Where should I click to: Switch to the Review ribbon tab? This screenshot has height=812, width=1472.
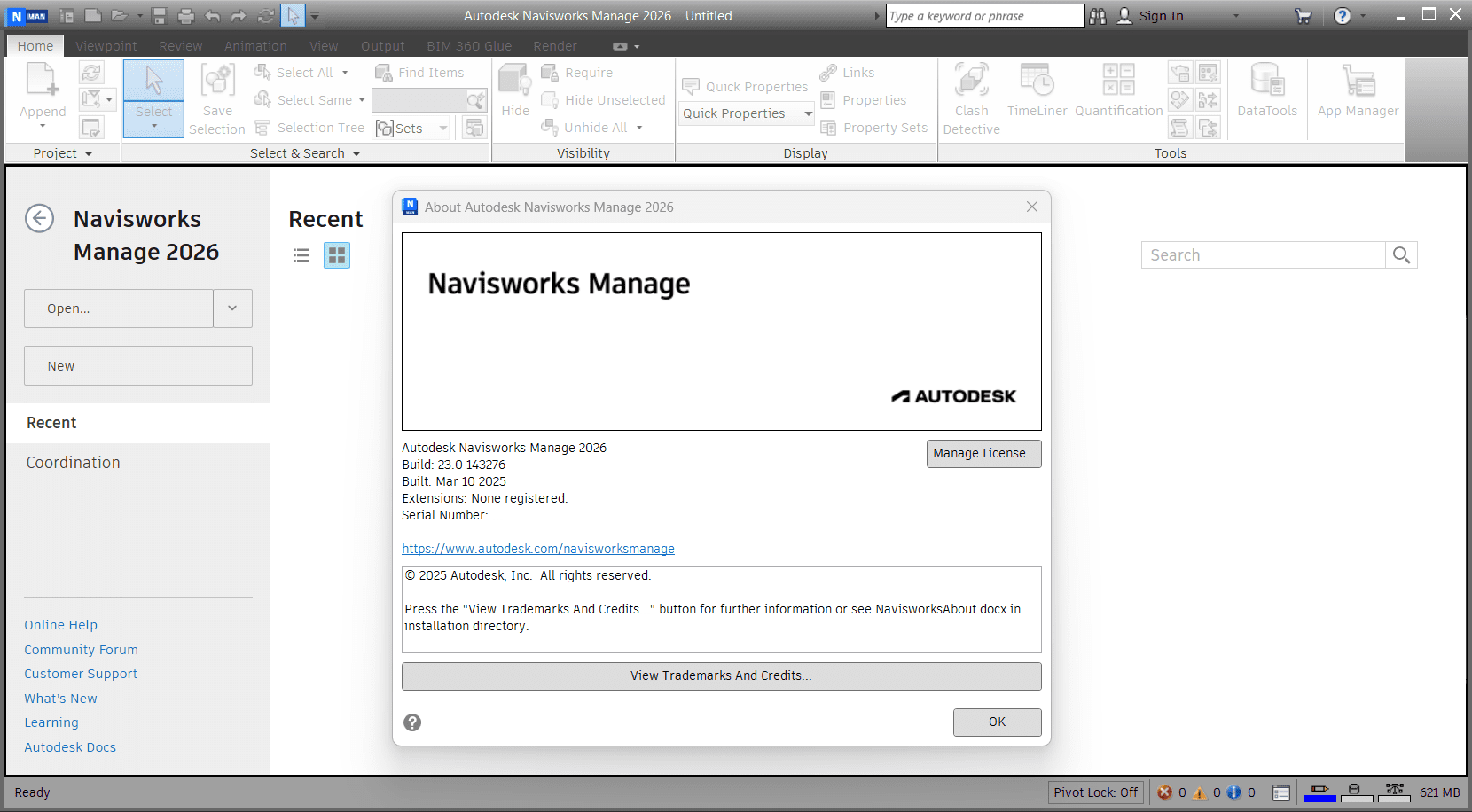181,46
